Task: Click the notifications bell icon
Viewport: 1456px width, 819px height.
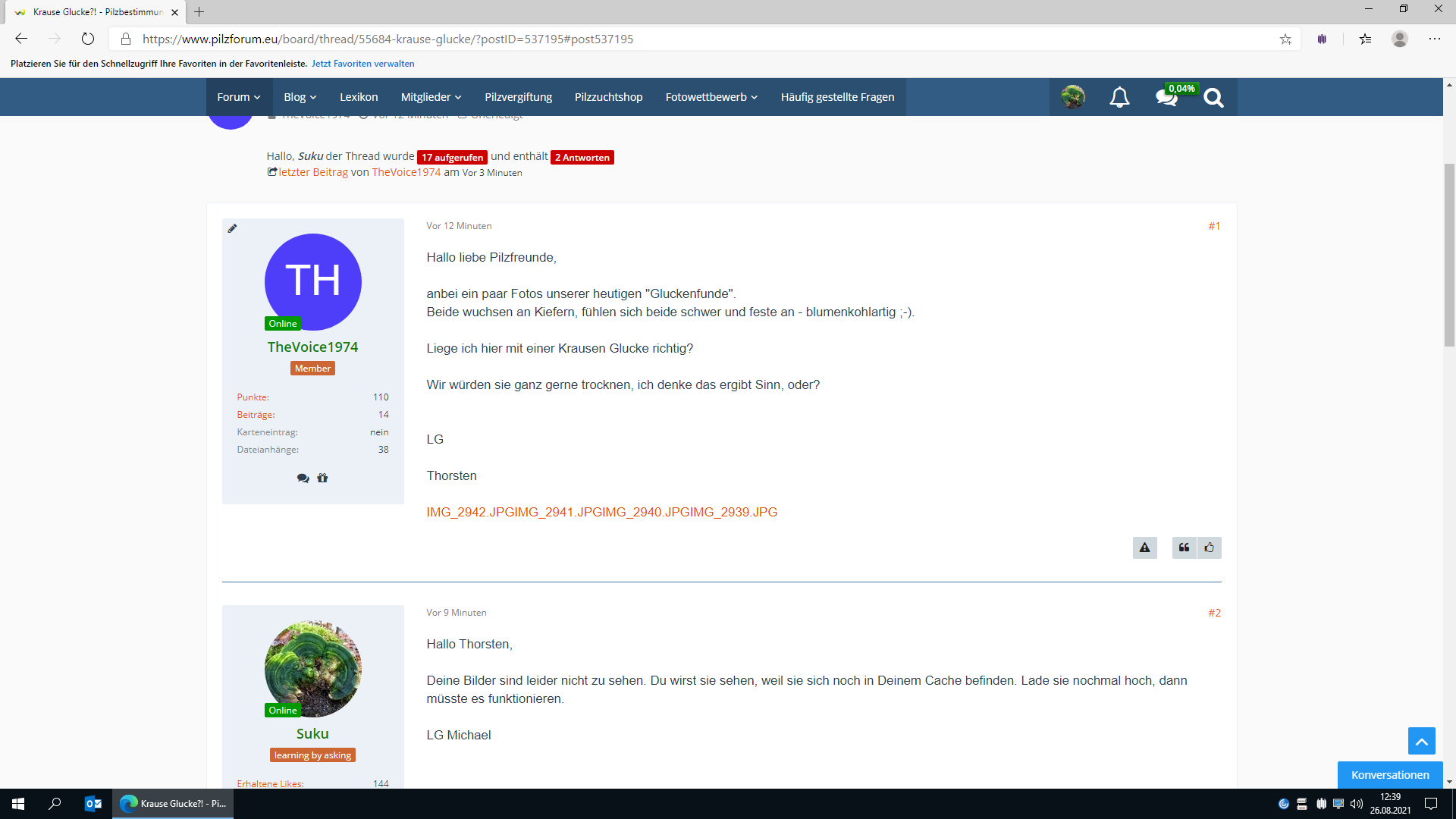Action: tap(1119, 97)
